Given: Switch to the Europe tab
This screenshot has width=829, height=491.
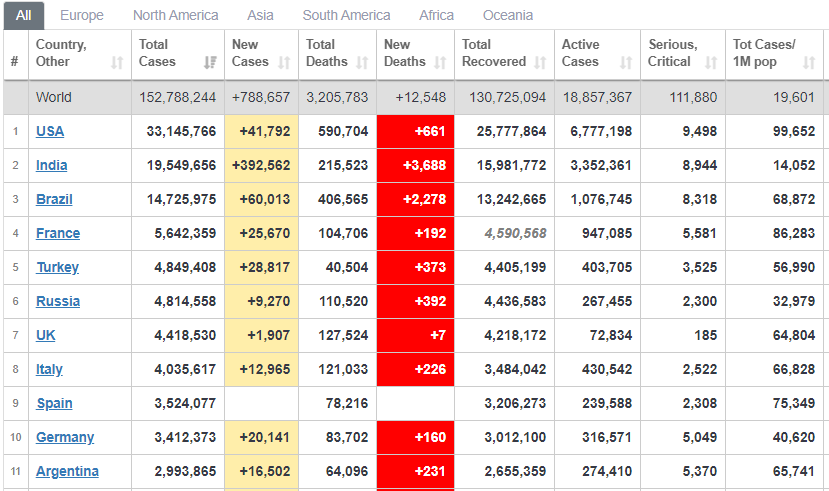Looking at the screenshot, I should (x=82, y=15).
